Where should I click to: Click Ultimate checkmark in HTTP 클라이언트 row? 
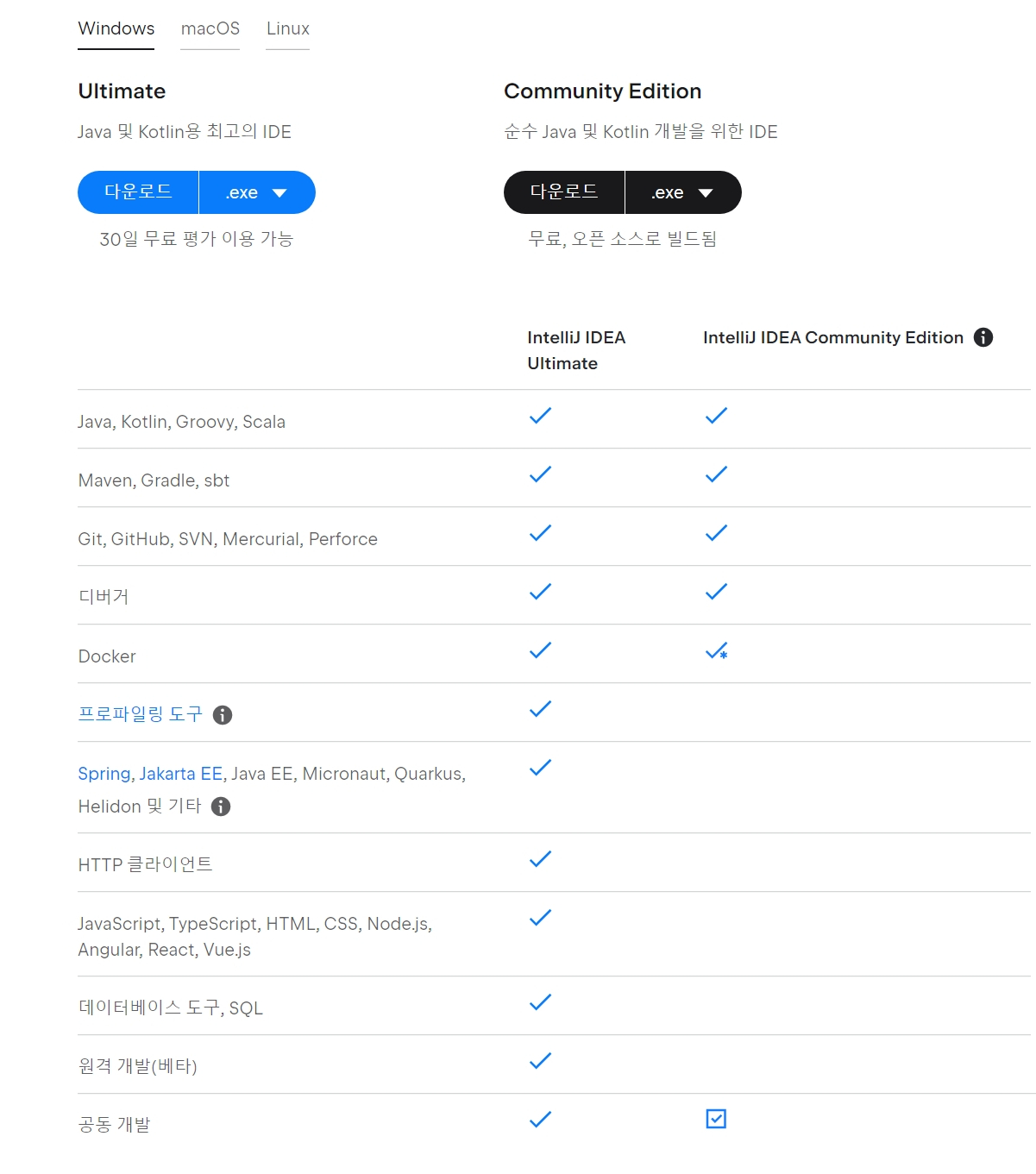click(x=540, y=859)
